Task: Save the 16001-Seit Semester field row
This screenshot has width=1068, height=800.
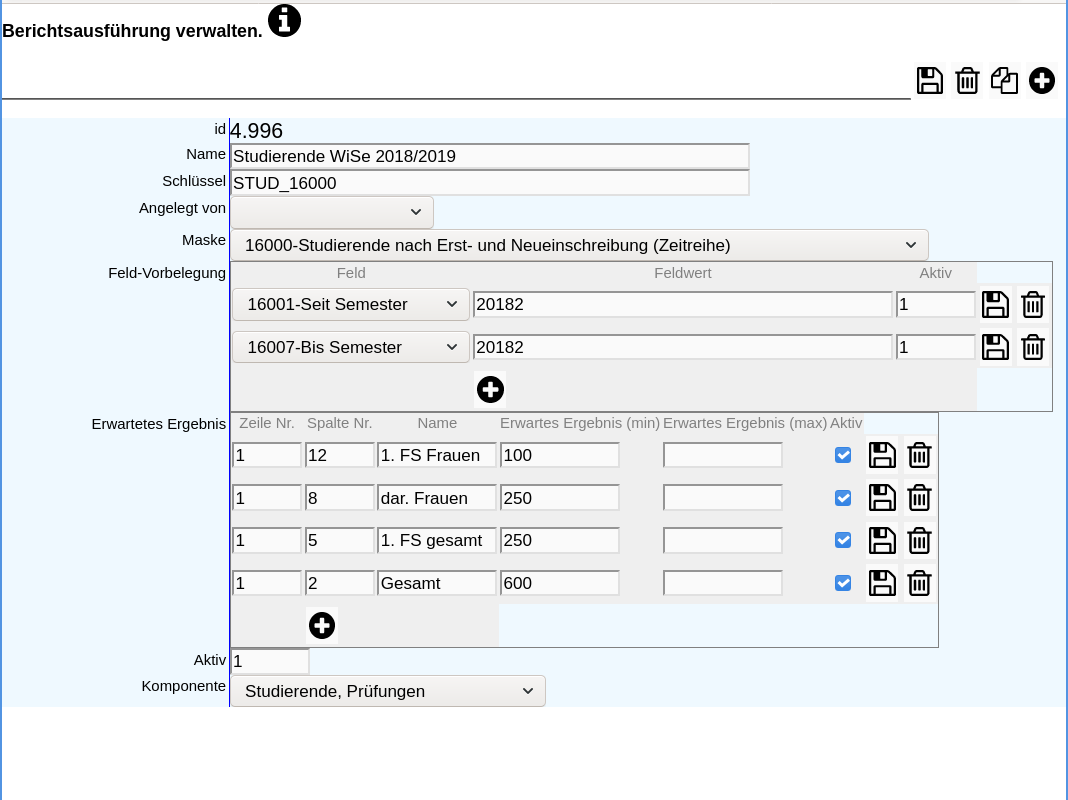Action: coord(995,305)
